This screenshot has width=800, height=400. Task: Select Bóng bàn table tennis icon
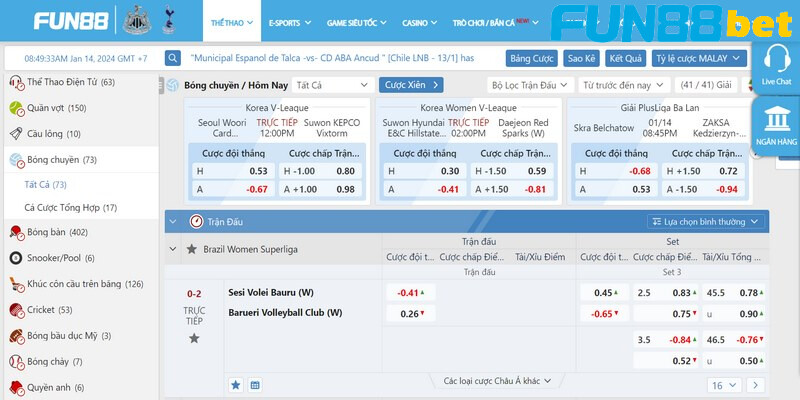(x=16, y=233)
